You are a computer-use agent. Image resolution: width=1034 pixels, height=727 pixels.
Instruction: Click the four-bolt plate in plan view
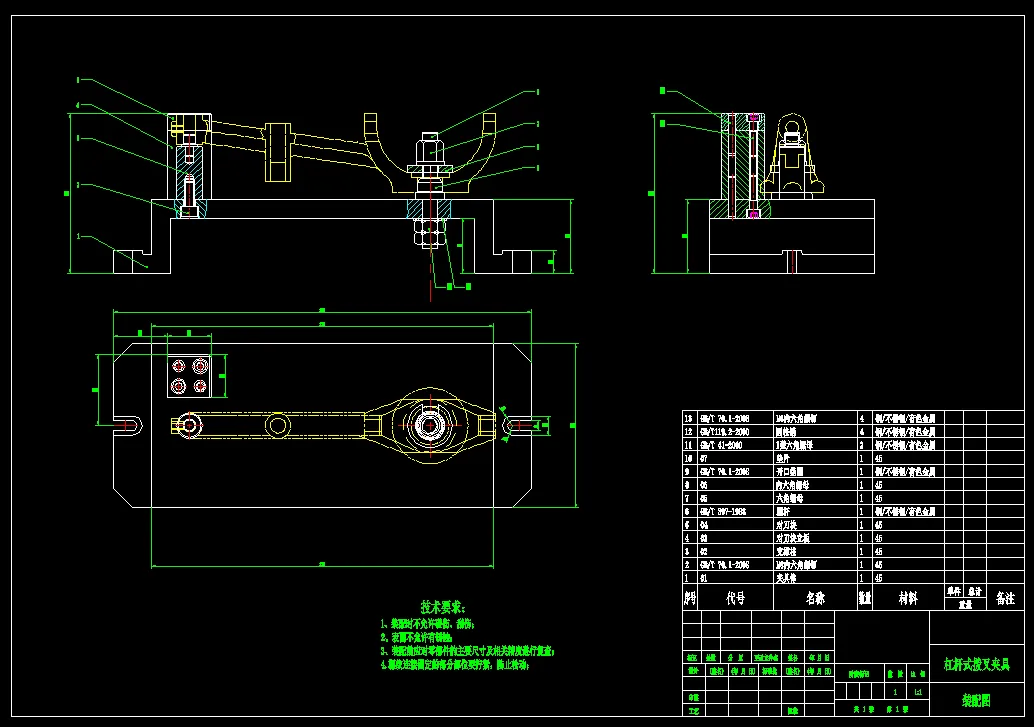click(x=189, y=376)
